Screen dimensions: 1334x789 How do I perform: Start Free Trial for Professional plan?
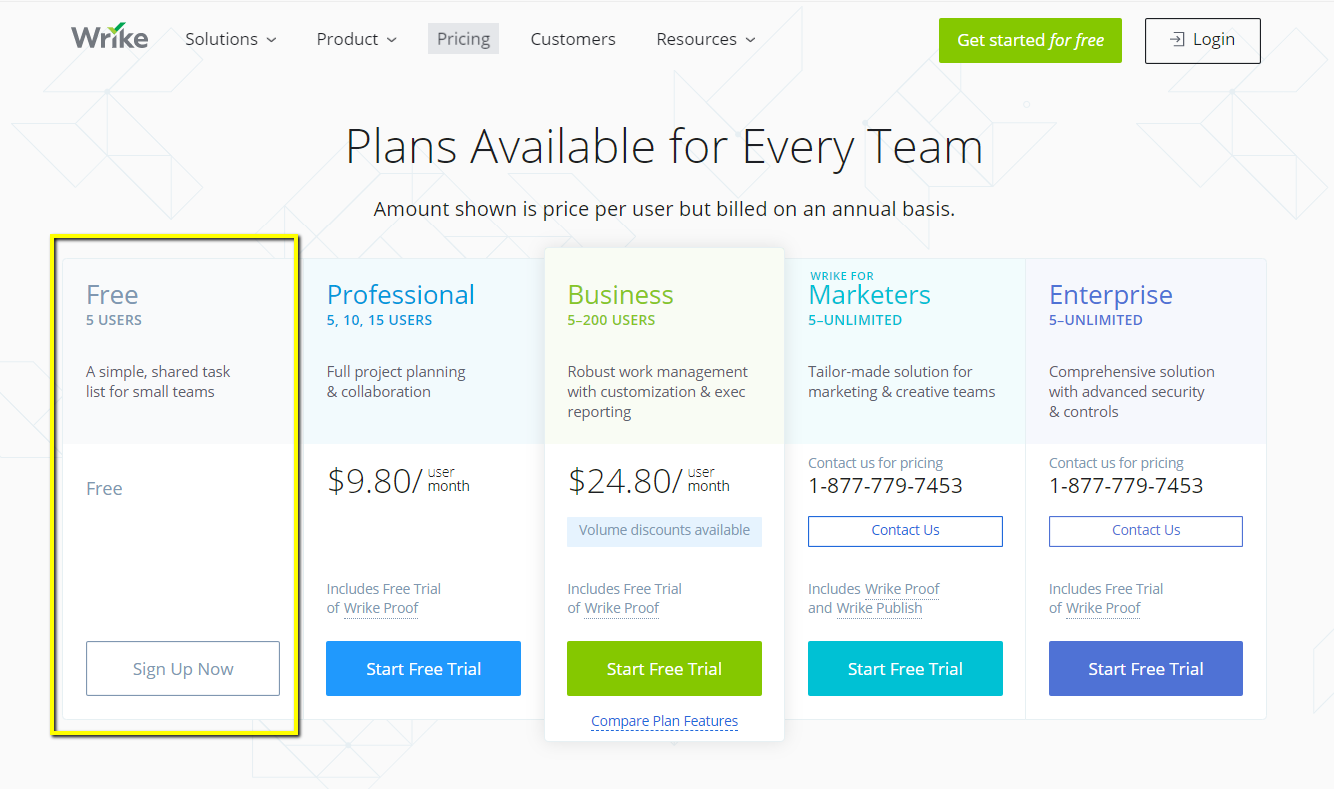423,669
